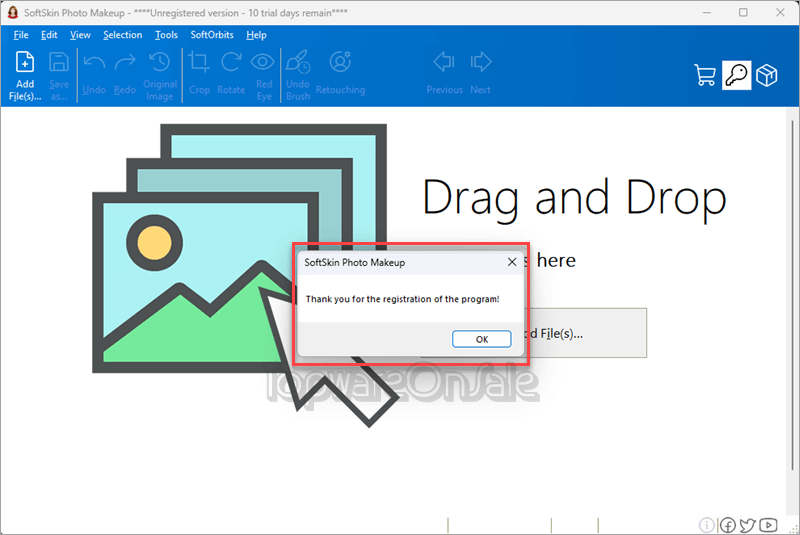
Task: Click the vertical scrollbar on right edge
Action: tap(792, 296)
